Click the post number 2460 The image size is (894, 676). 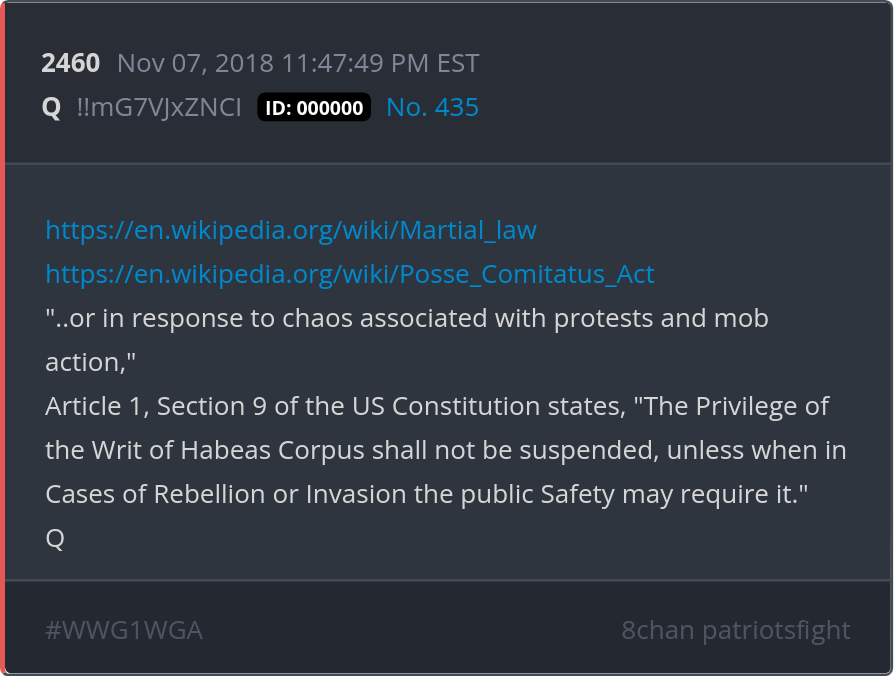(x=70, y=64)
